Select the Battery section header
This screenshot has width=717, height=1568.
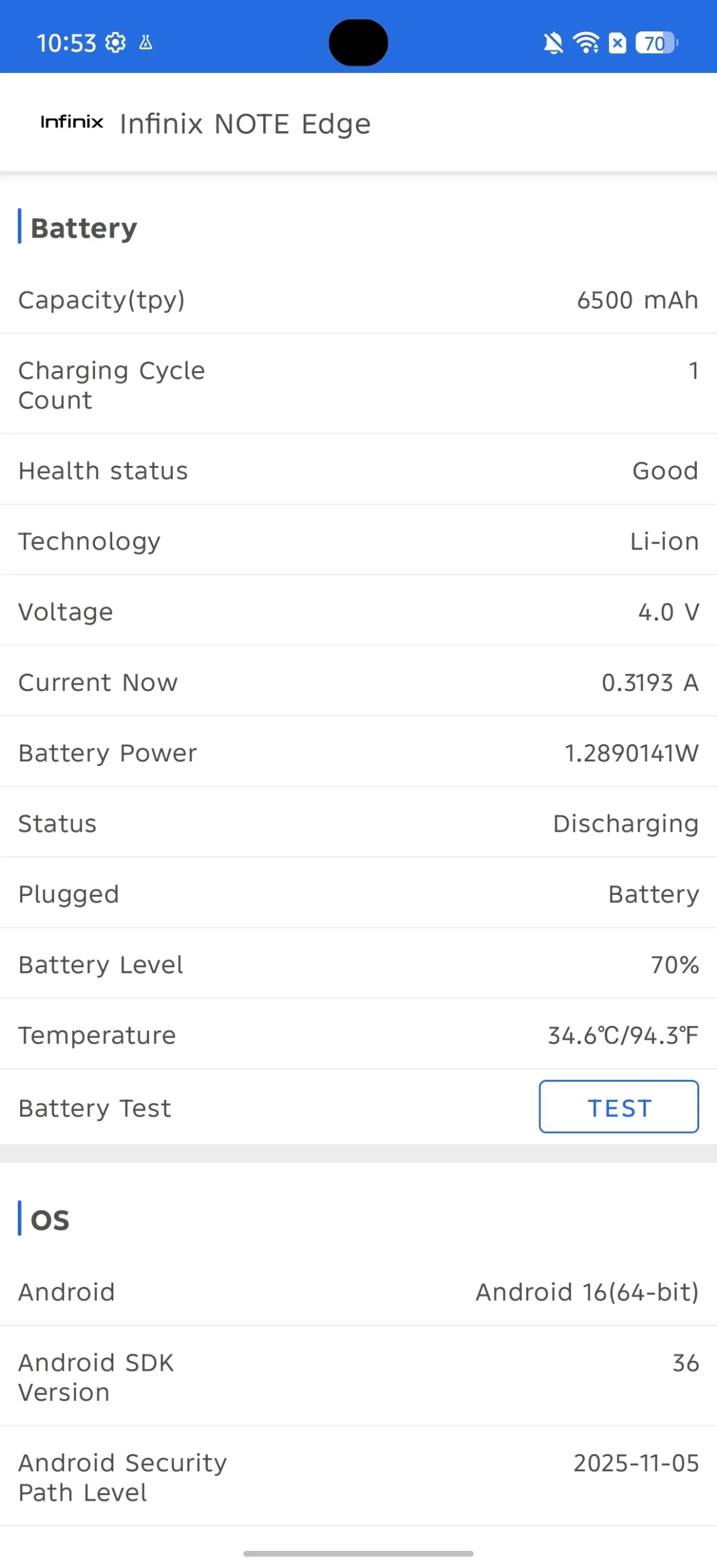(x=84, y=228)
